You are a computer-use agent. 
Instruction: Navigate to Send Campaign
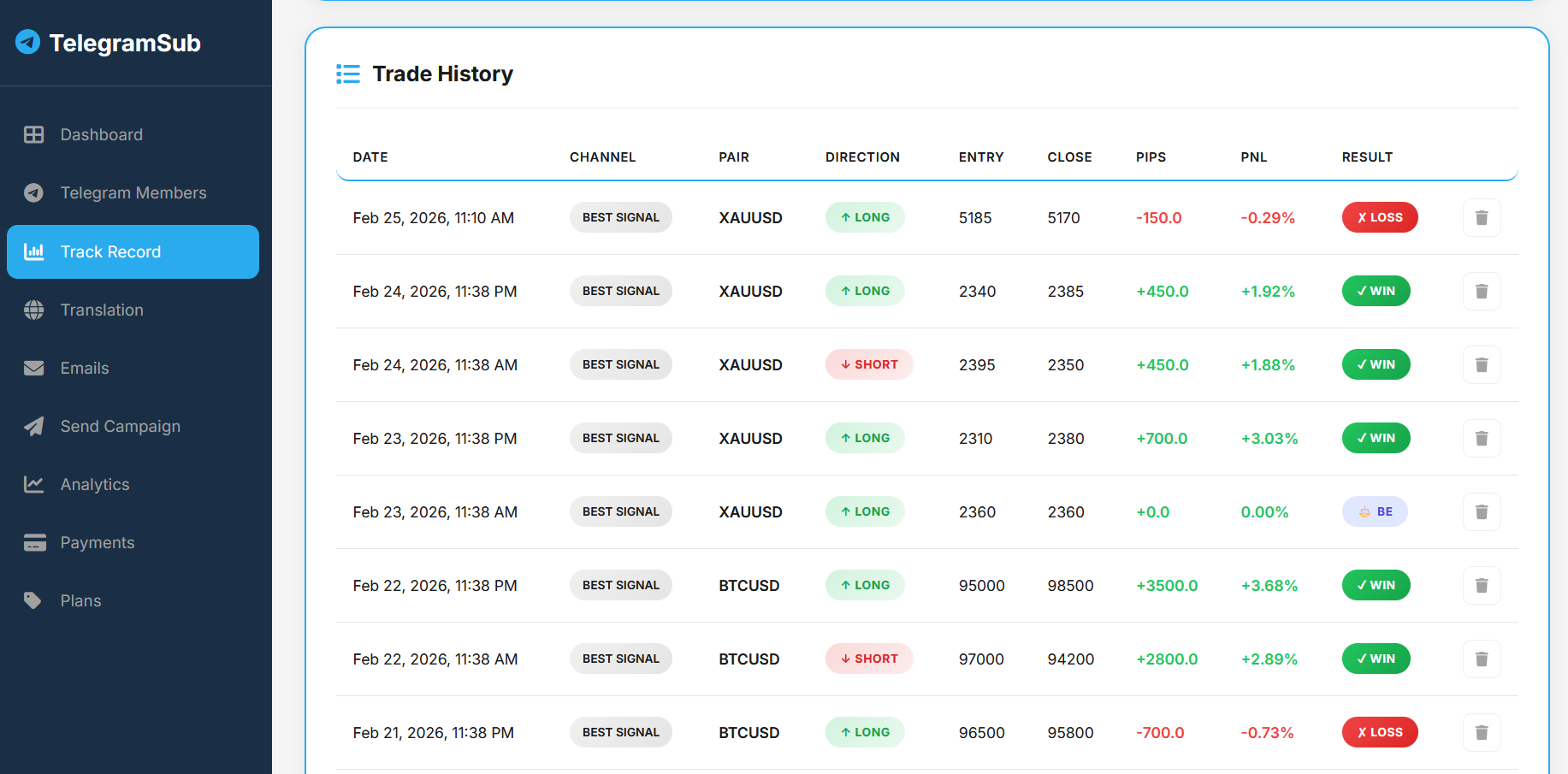120,426
